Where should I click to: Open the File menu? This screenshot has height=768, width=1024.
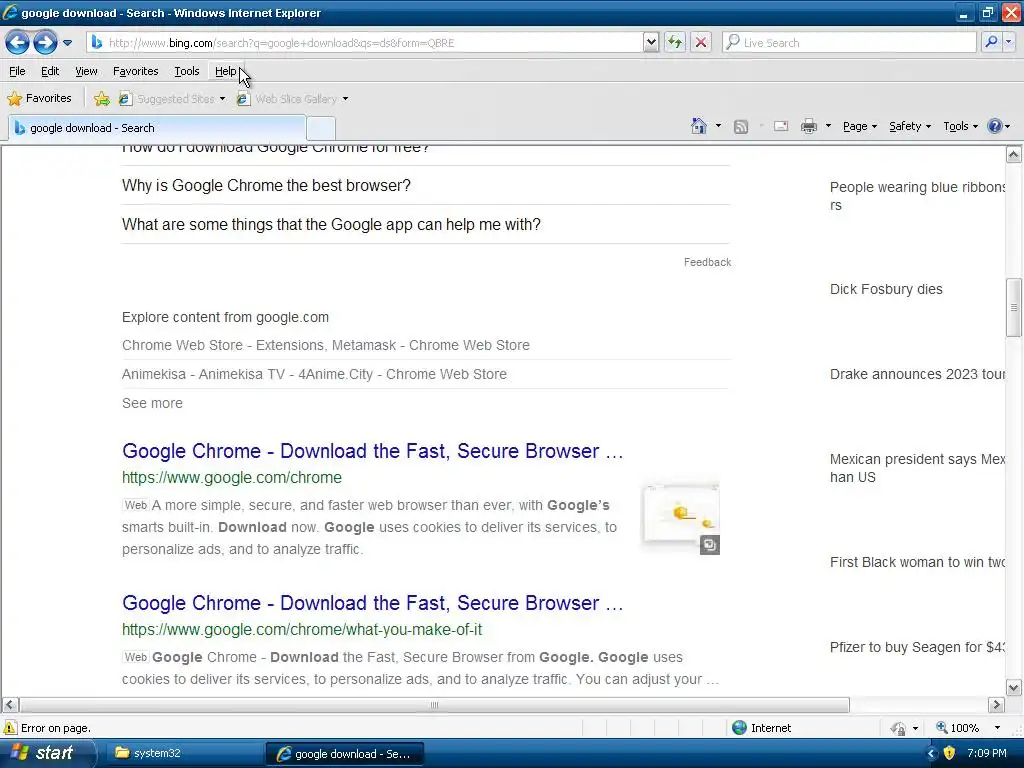pos(17,71)
